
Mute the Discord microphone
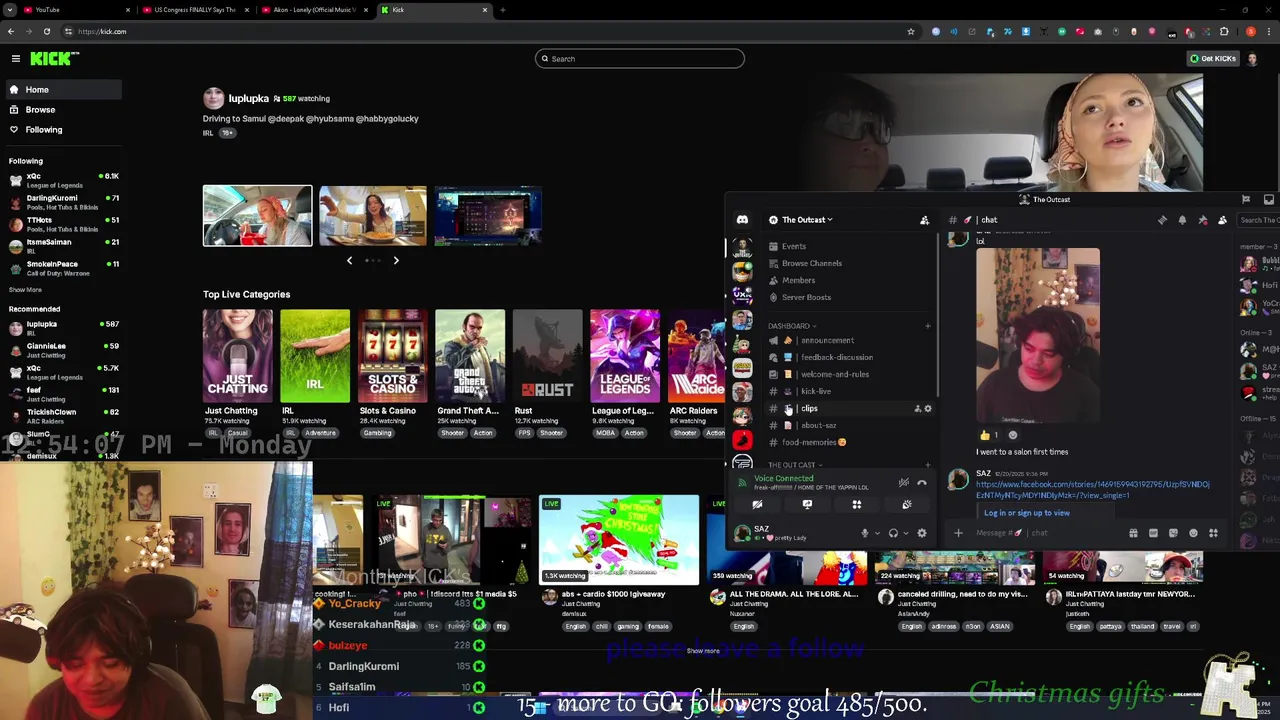coord(865,534)
